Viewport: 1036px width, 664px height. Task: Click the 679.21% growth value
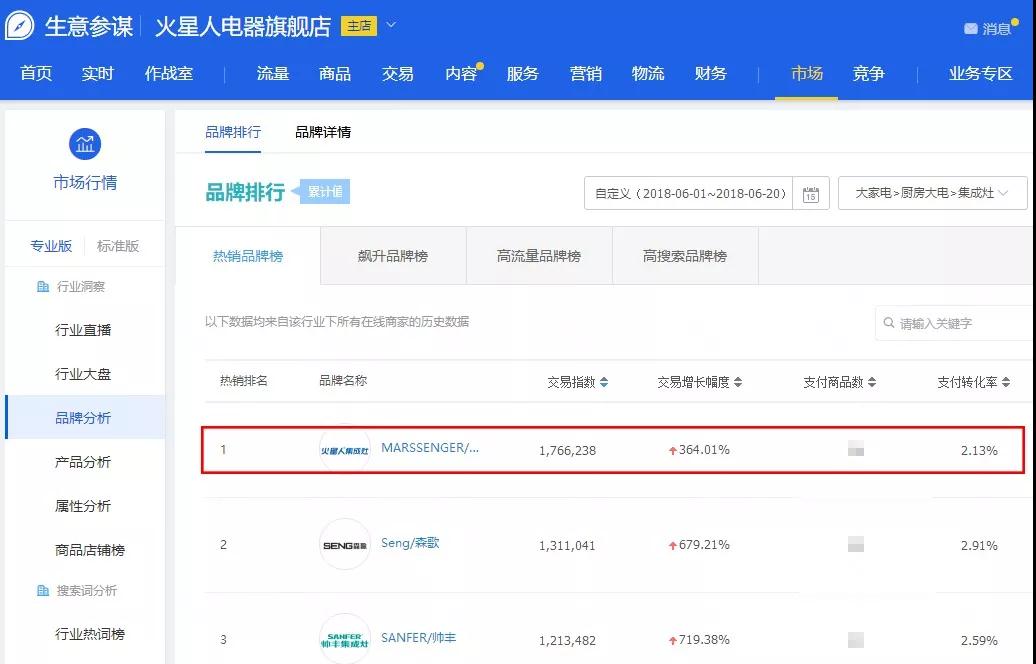click(704, 545)
